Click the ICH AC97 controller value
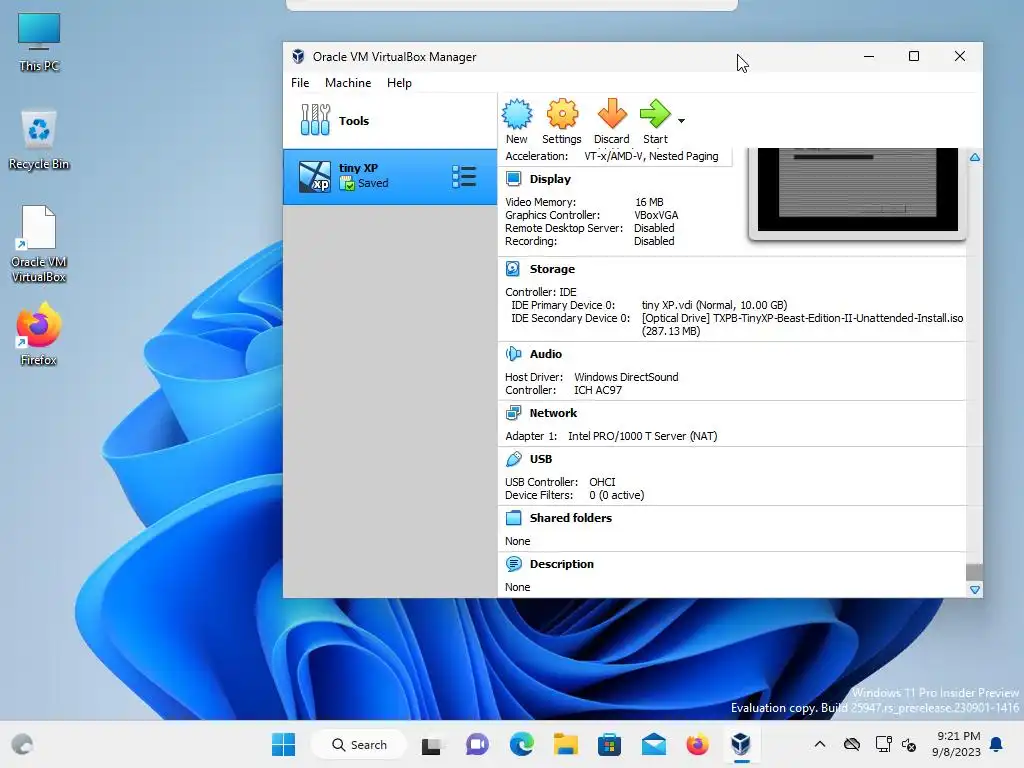Image resolution: width=1024 pixels, height=768 pixels. pyautogui.click(x=598, y=390)
